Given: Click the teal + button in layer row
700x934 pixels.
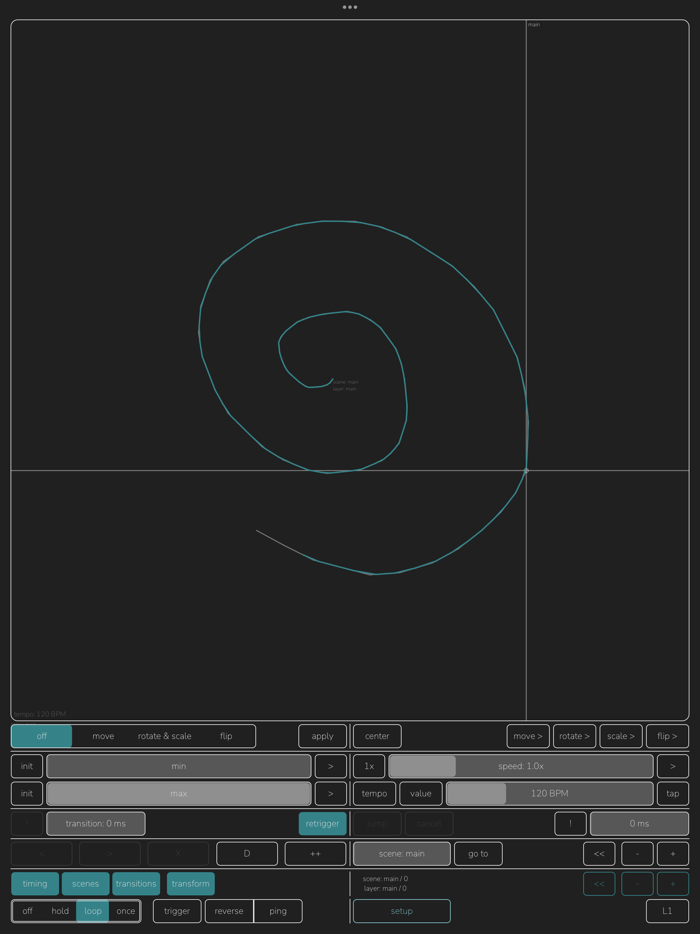Looking at the screenshot, I should tap(673, 884).
